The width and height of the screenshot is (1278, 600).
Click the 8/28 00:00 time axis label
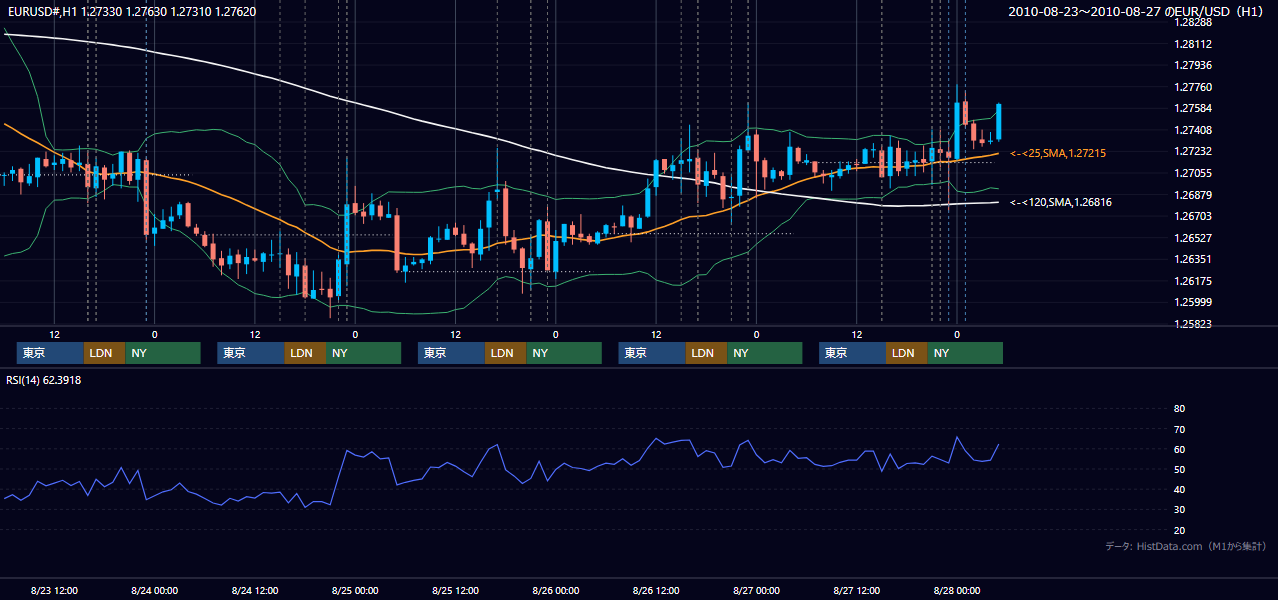tap(956, 591)
